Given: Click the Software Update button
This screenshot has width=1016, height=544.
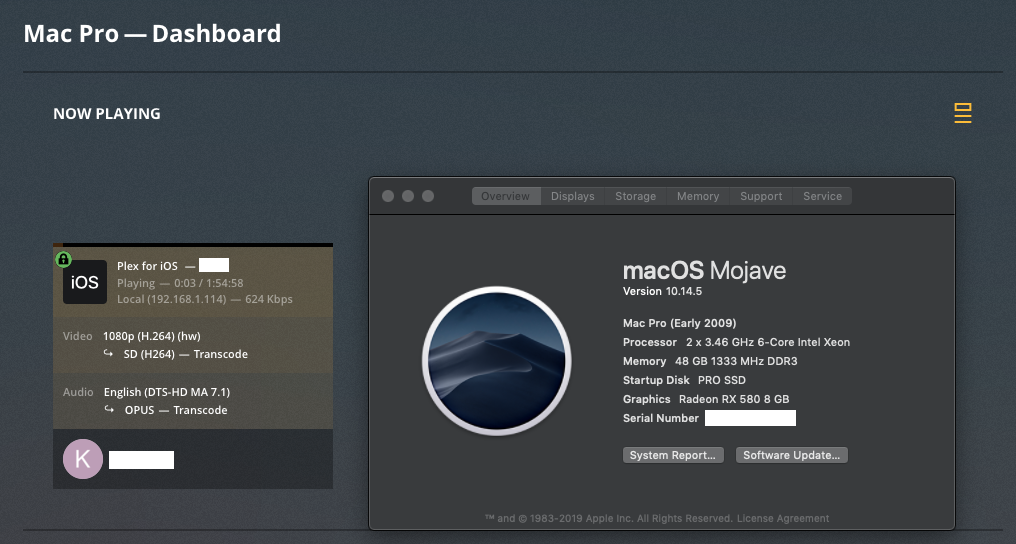Looking at the screenshot, I should [x=791, y=455].
